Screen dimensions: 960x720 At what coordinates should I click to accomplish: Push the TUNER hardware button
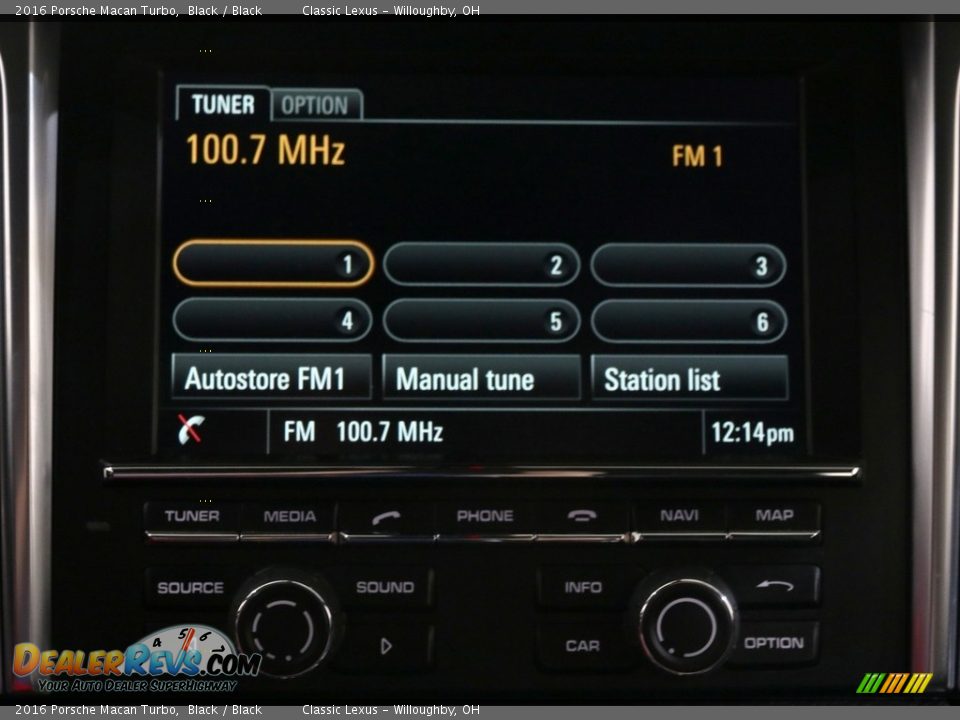(192, 519)
